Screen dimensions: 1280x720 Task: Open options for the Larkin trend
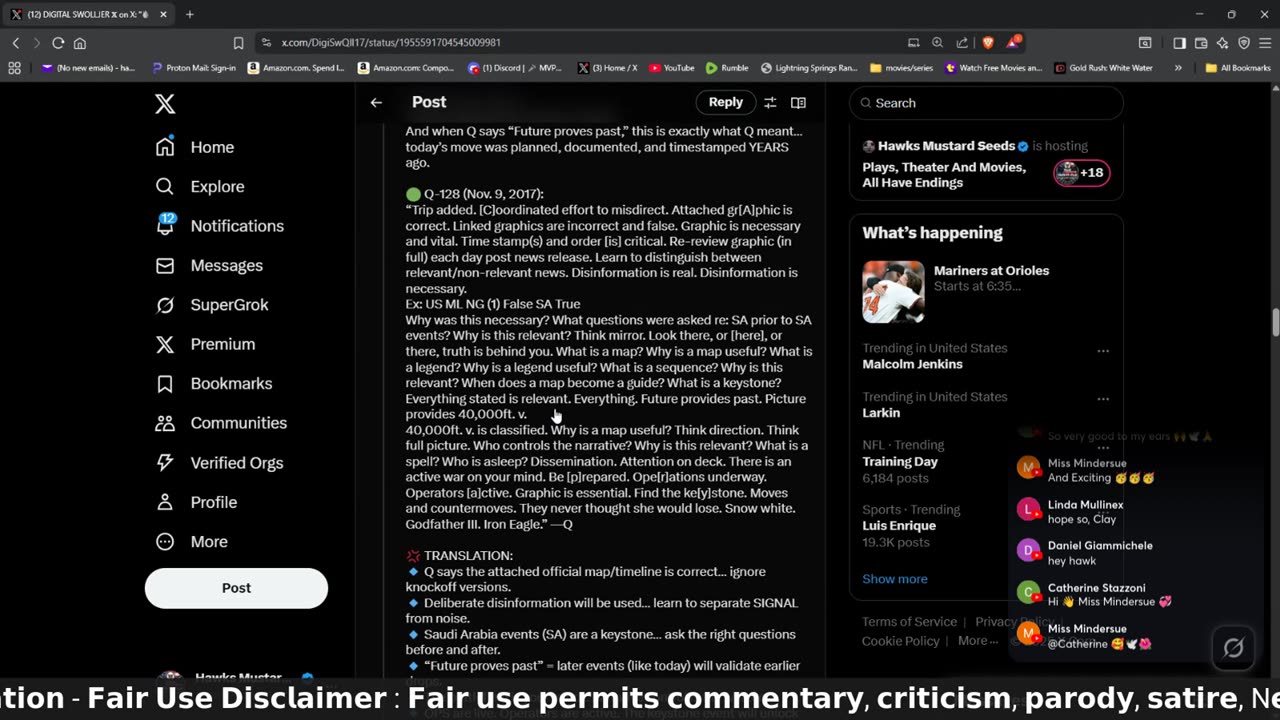pyautogui.click(x=1103, y=398)
